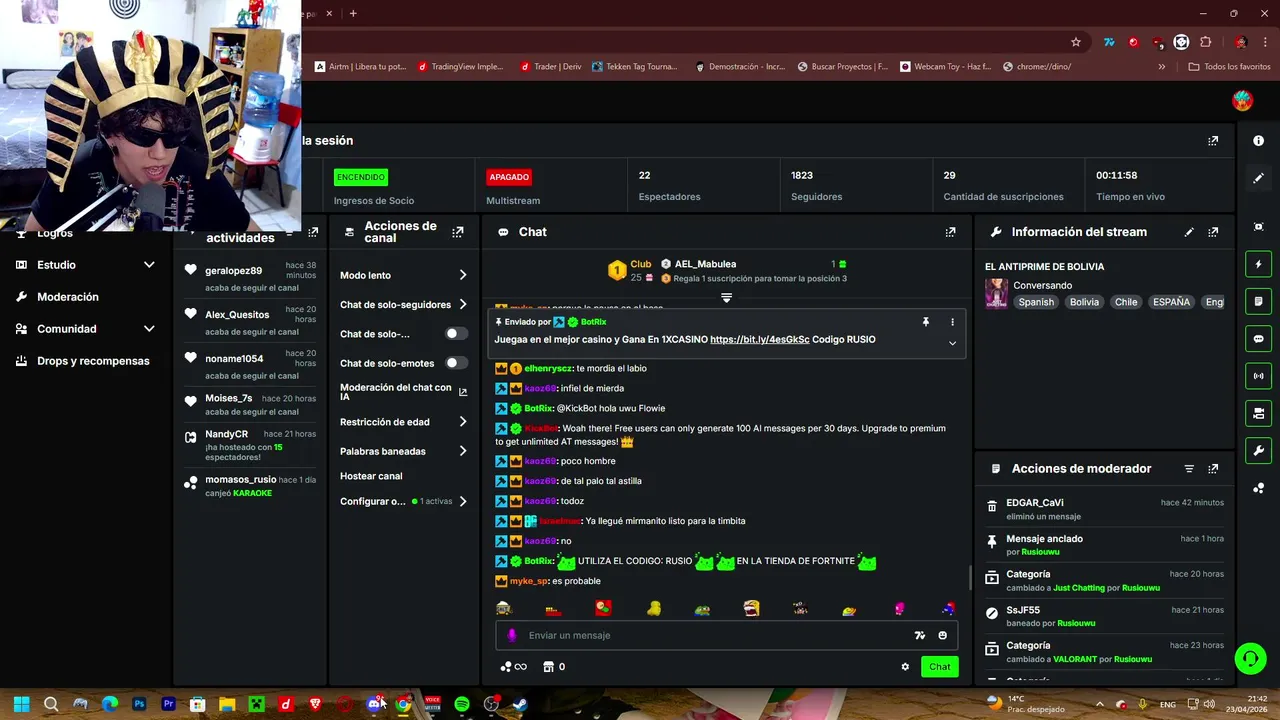Viewport: 1280px width, 720px height.
Task: Open Todos los favoritos folder
Action: click(x=1229, y=67)
